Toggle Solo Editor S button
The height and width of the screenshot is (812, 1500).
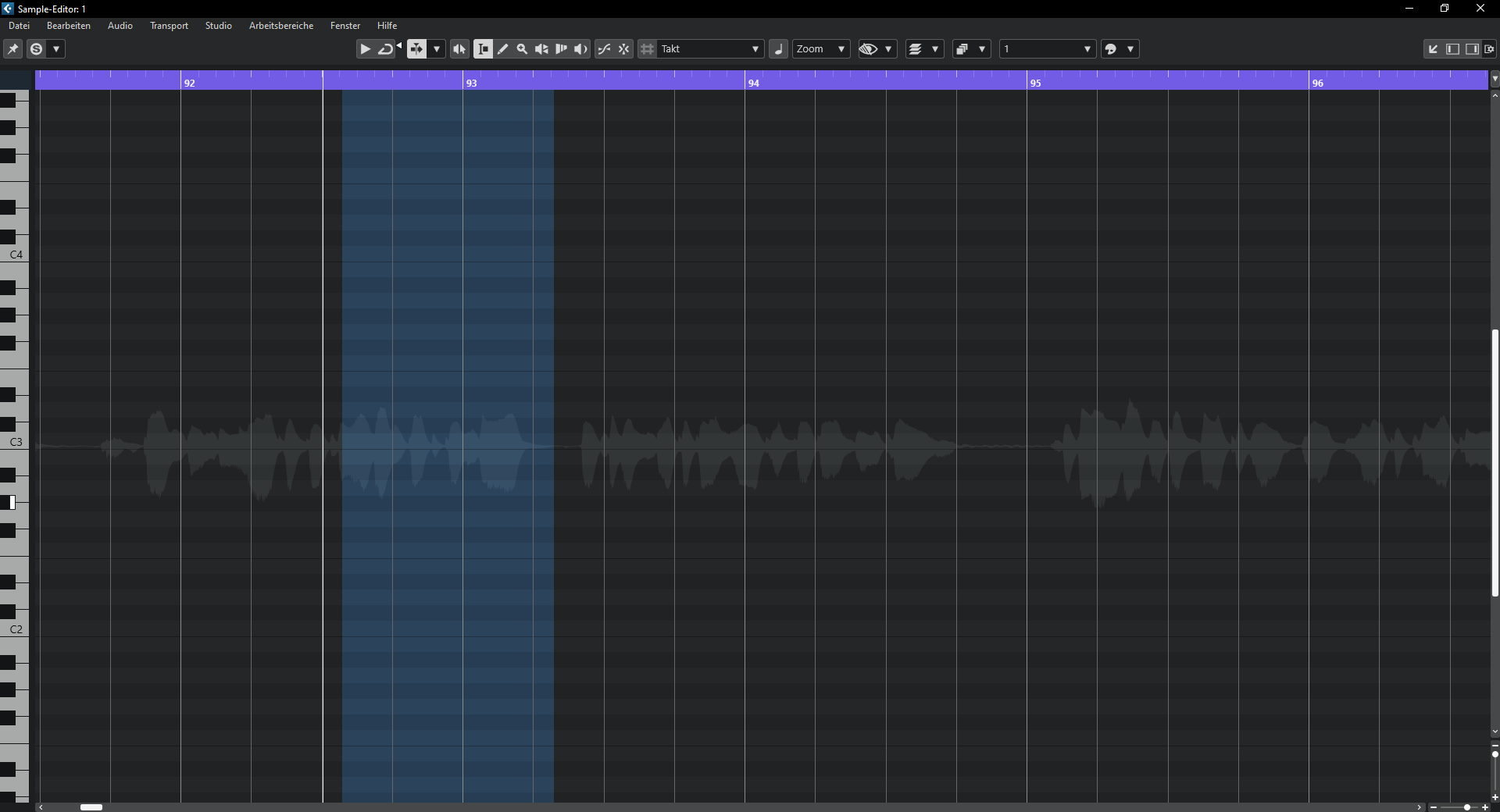pyautogui.click(x=36, y=49)
